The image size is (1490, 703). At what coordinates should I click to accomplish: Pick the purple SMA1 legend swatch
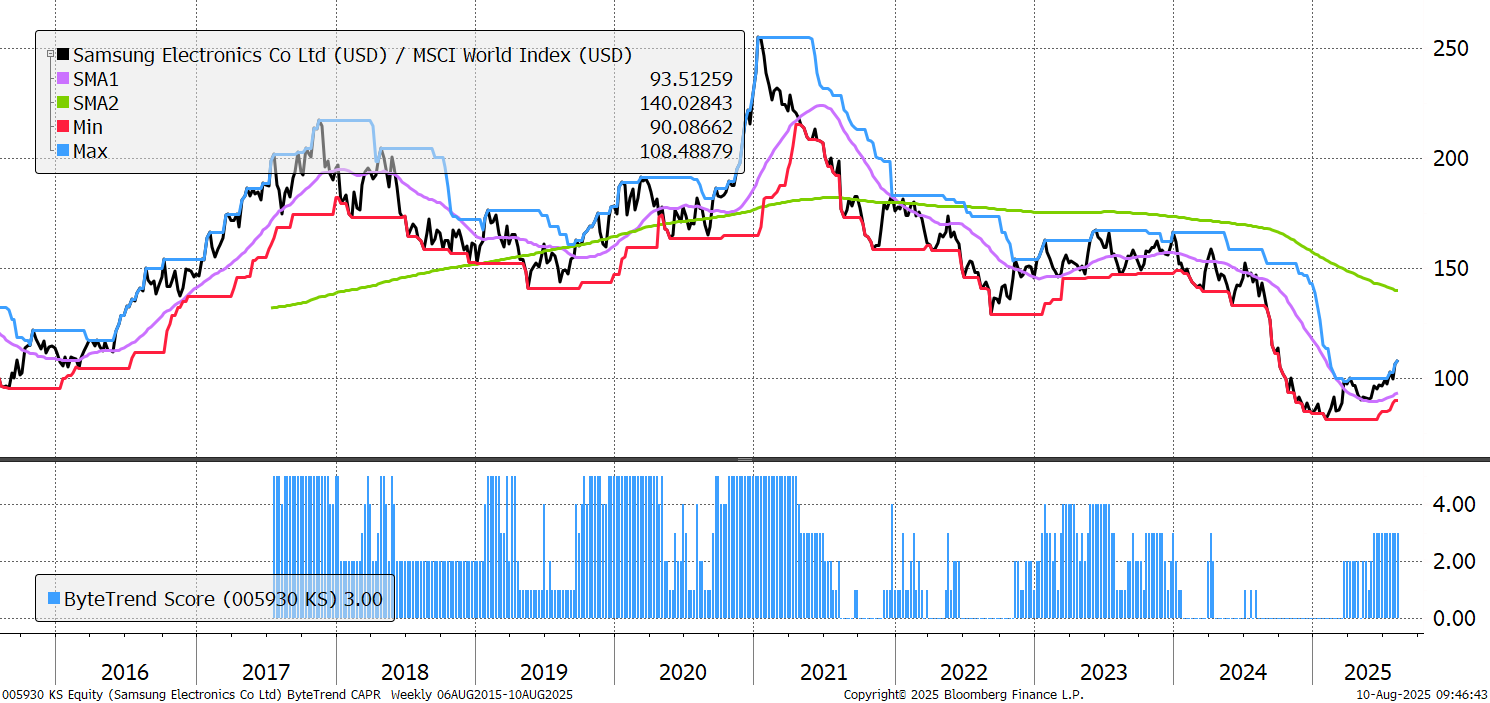click(x=64, y=79)
